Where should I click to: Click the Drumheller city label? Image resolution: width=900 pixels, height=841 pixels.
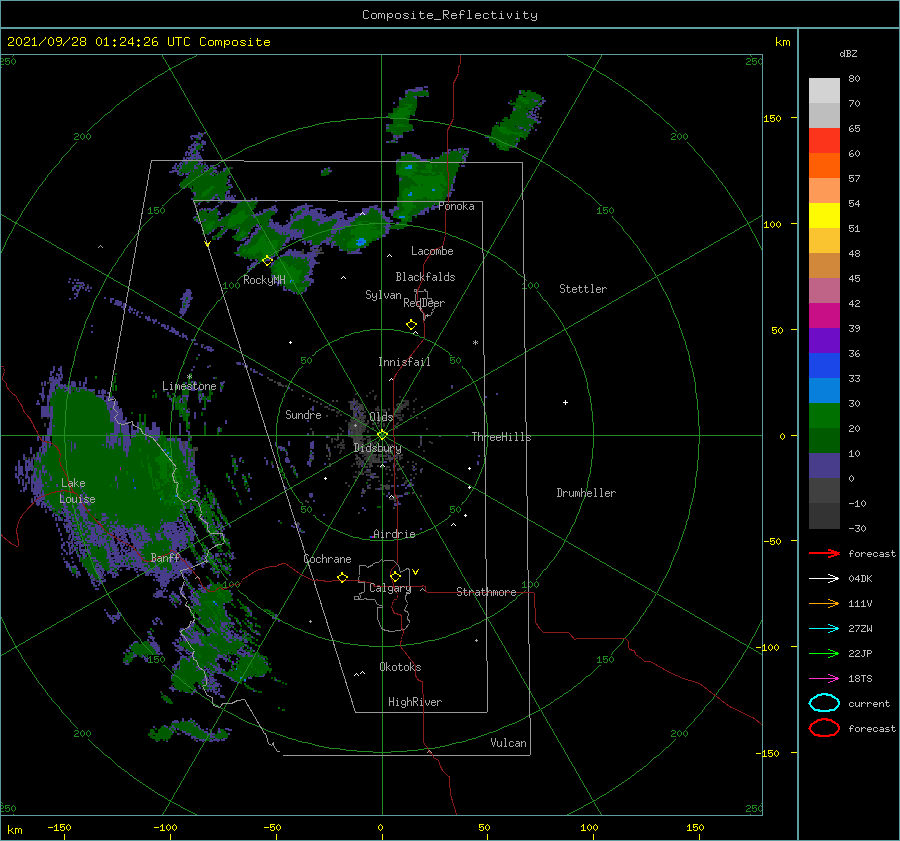point(586,493)
